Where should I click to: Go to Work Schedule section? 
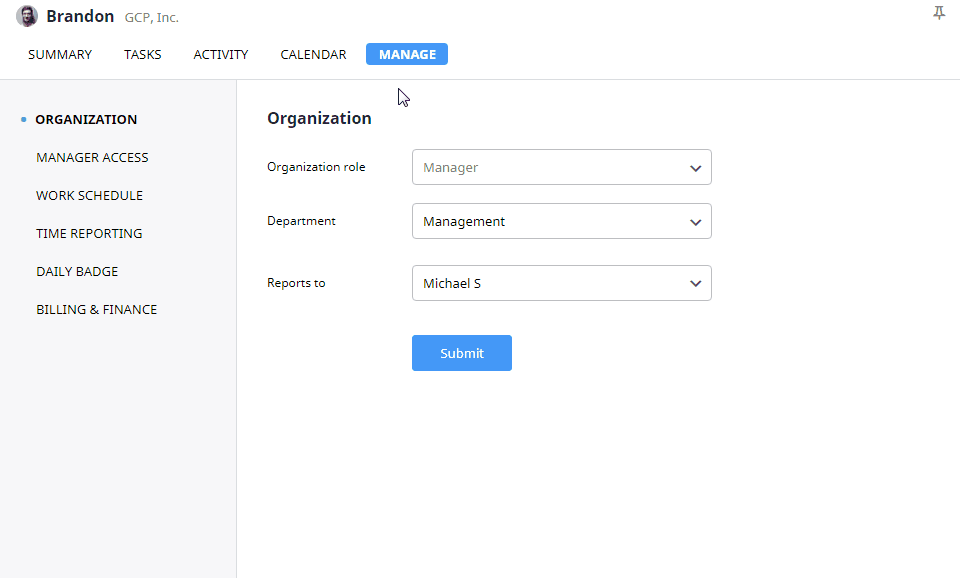[x=89, y=196]
